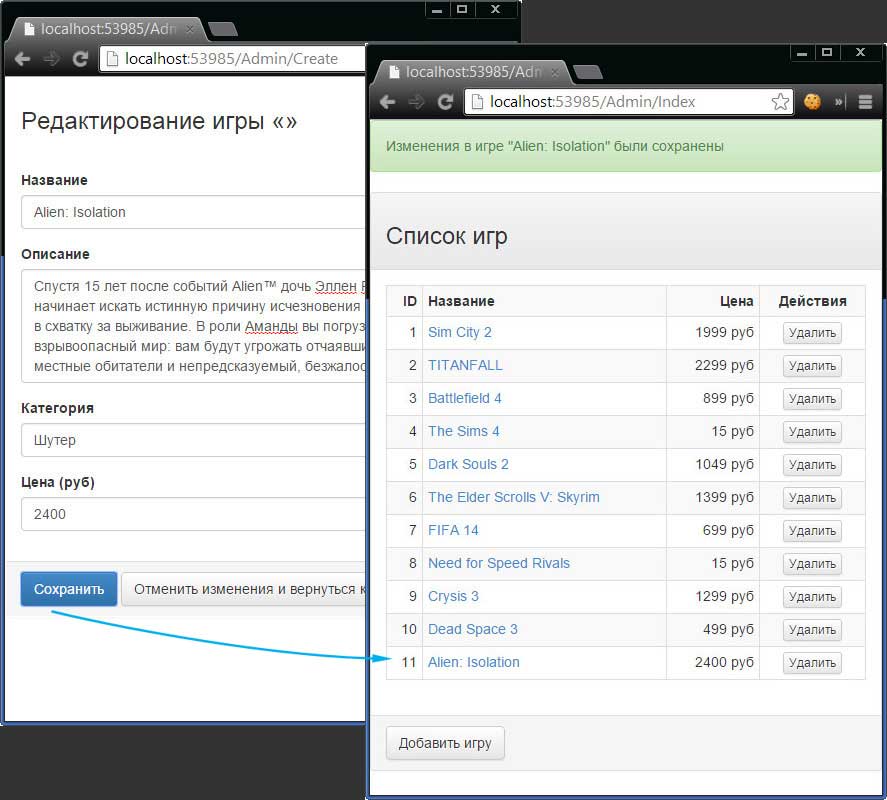The height and width of the screenshot is (800, 887).
Task: Open the Alien: Isolation link in list
Action: click(x=473, y=662)
